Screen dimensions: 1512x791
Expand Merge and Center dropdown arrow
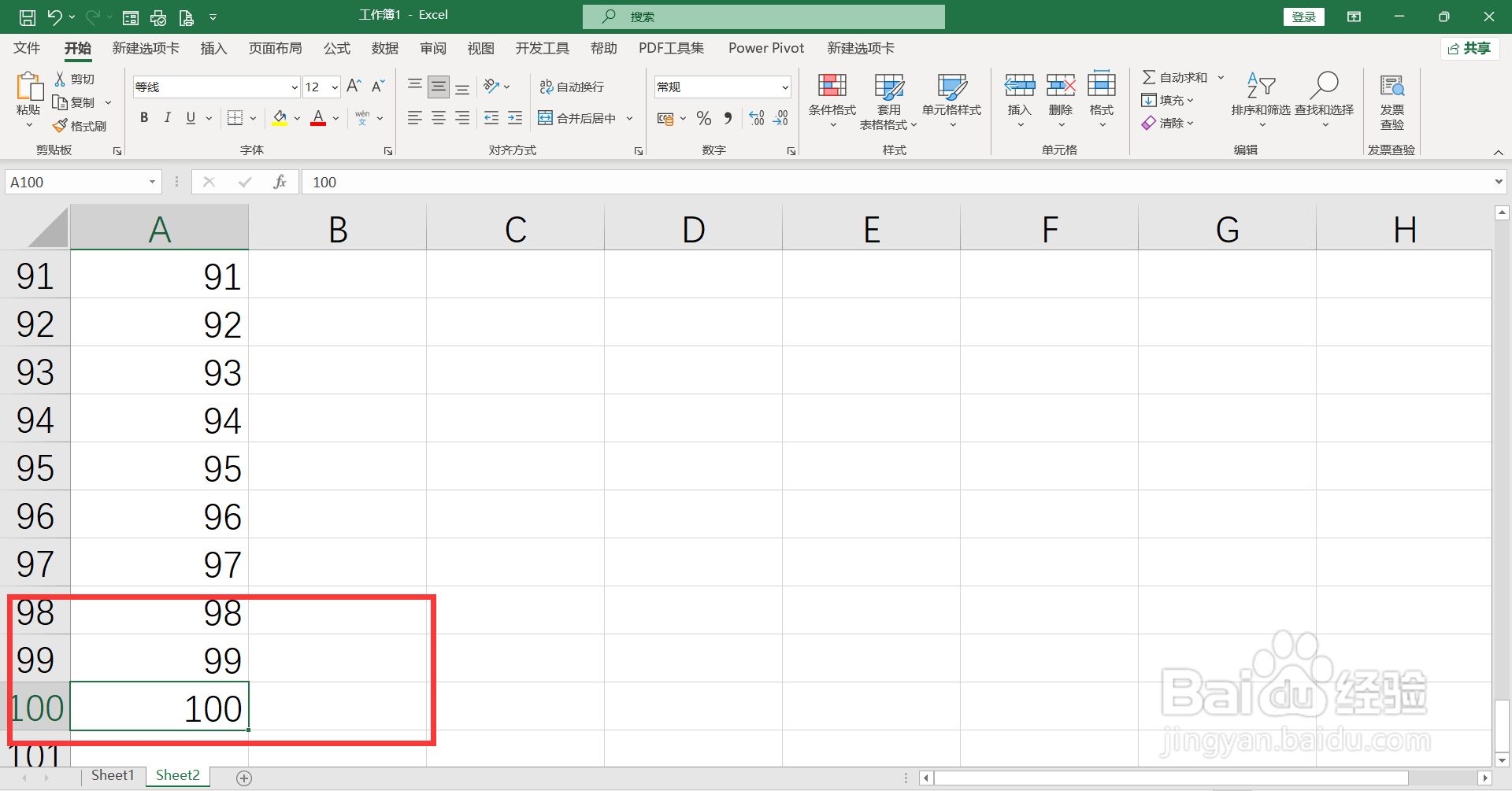[629, 118]
